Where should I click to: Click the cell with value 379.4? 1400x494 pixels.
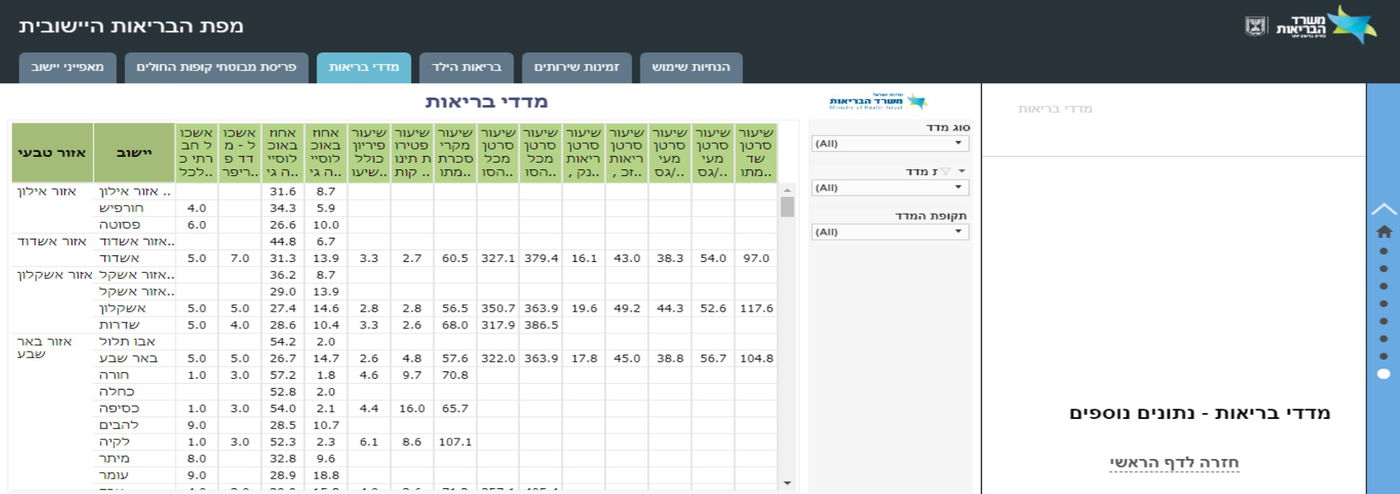point(541,258)
